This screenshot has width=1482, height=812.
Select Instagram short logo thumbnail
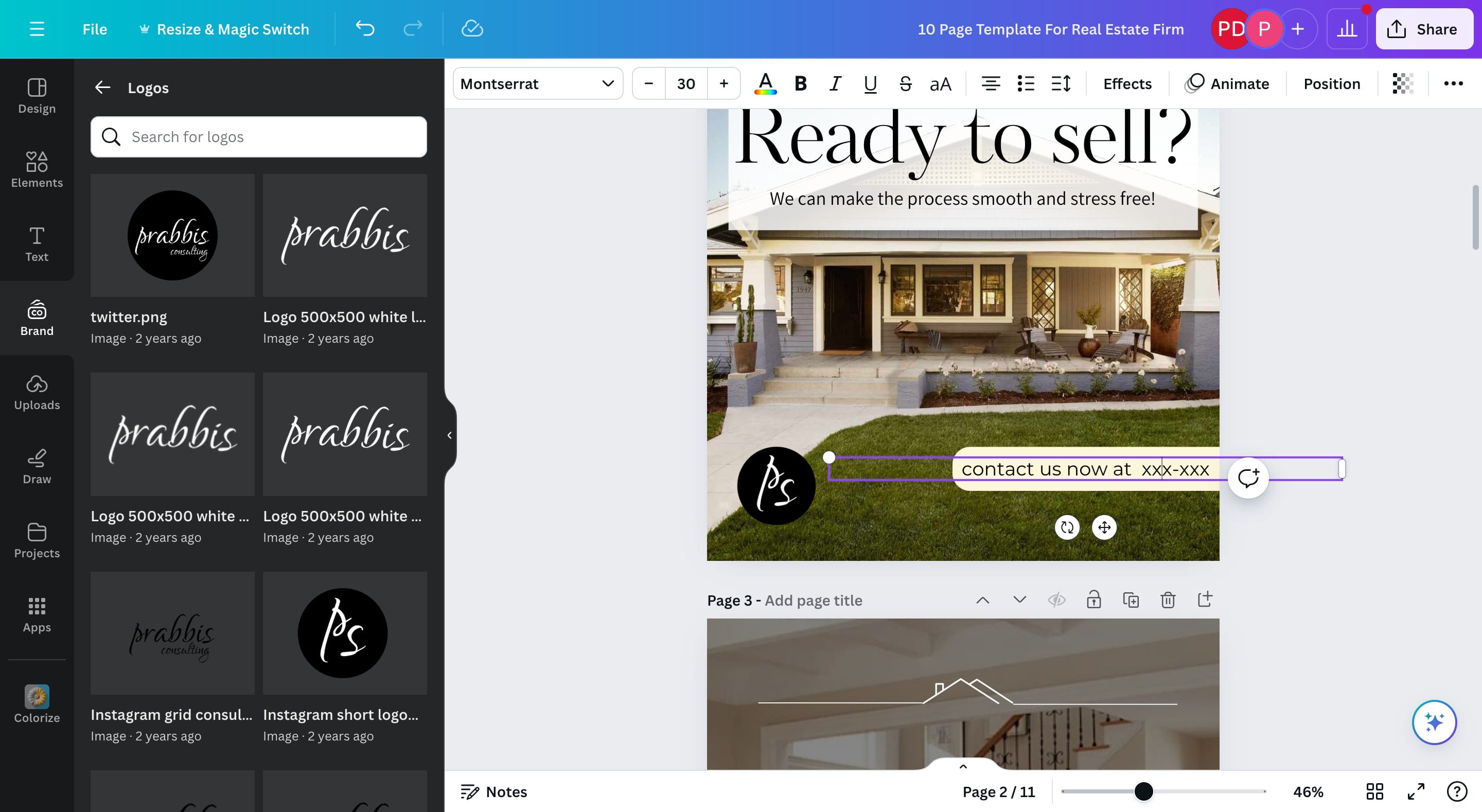click(345, 632)
